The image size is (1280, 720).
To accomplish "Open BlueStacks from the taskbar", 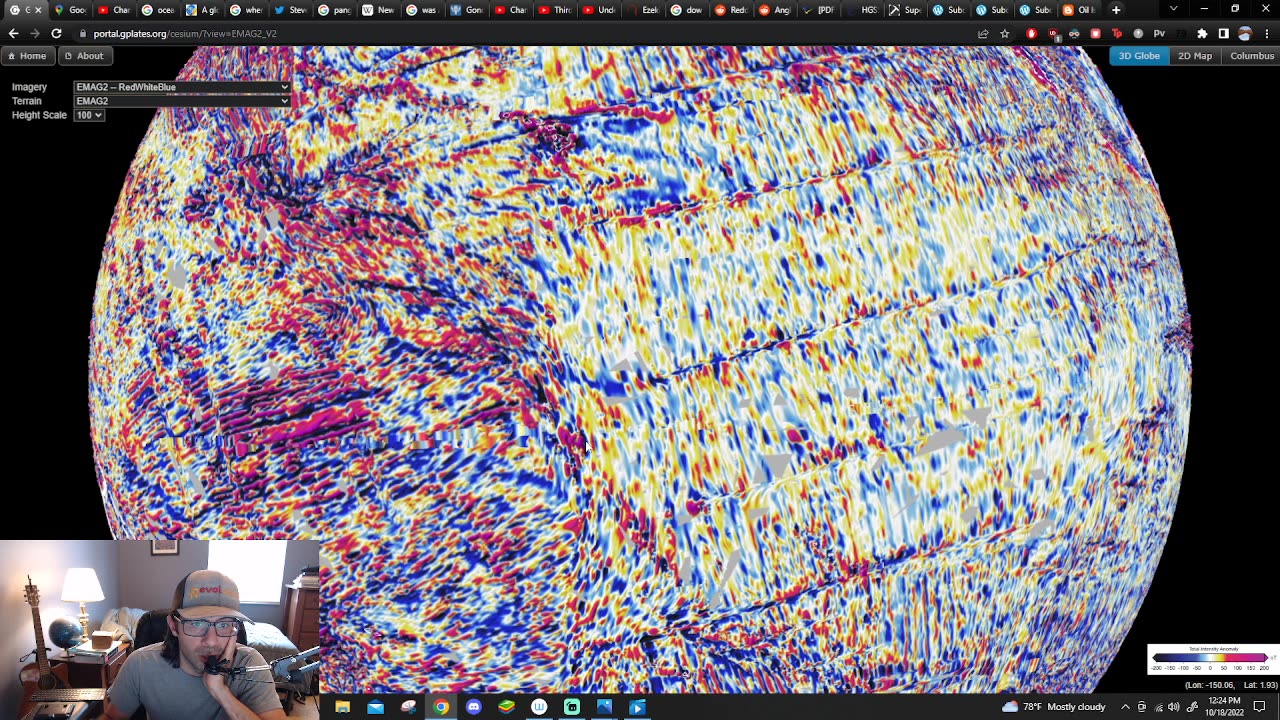I will pos(507,707).
